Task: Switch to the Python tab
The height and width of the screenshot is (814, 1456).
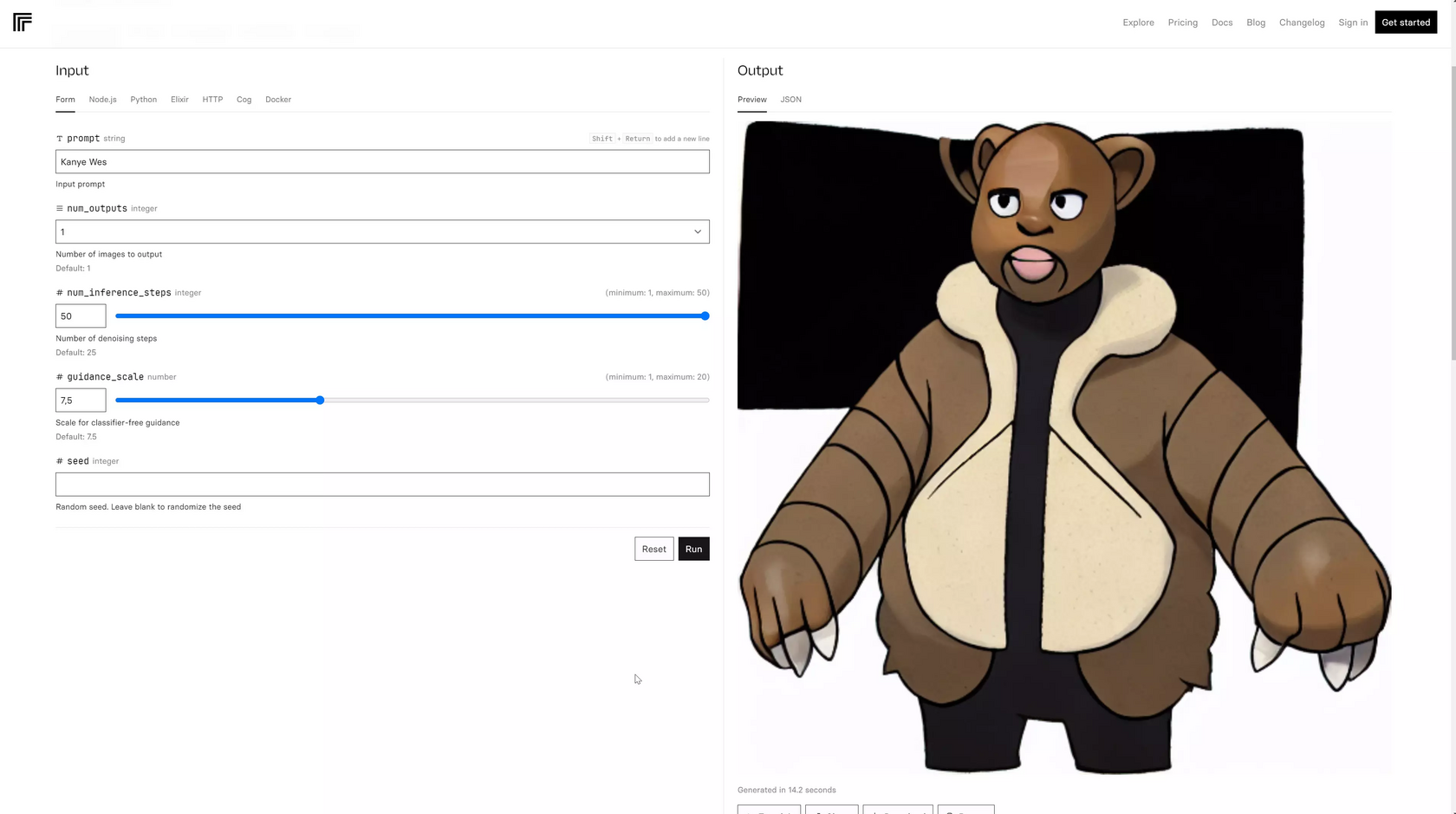Action: tap(144, 100)
